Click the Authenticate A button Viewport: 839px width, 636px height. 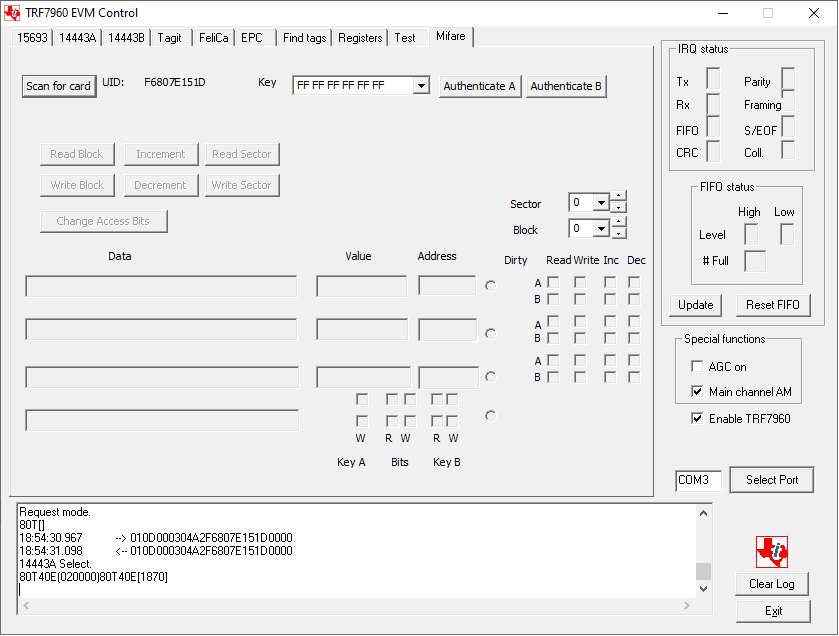tap(479, 86)
